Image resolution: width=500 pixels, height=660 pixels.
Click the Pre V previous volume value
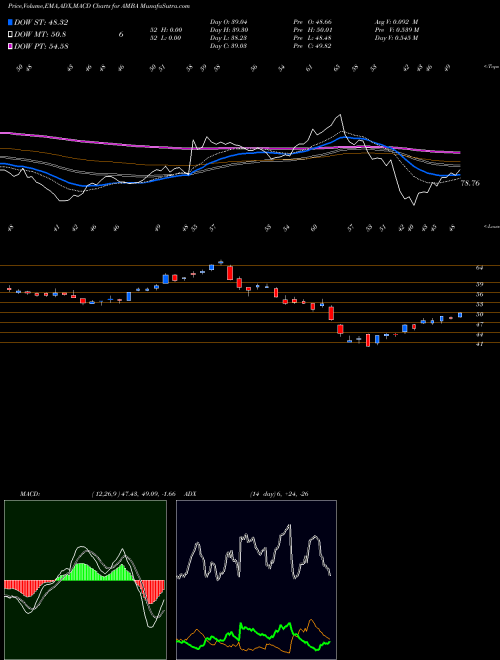coord(398,29)
